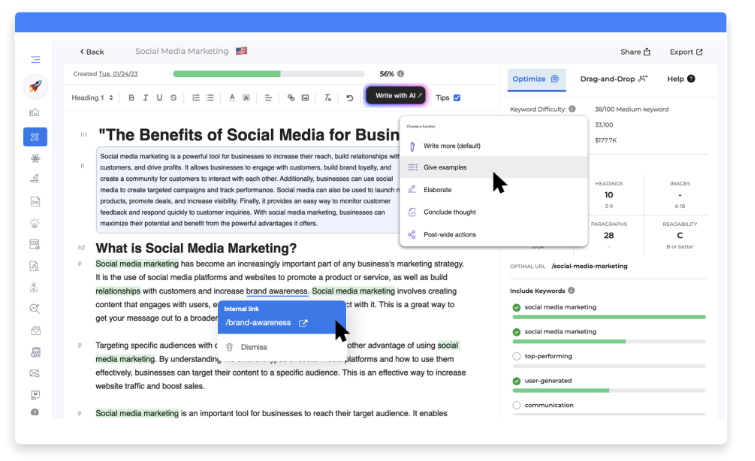The height and width of the screenshot is (461, 755).
Task: Click the Include Keywords info icon
Action: pos(571,290)
